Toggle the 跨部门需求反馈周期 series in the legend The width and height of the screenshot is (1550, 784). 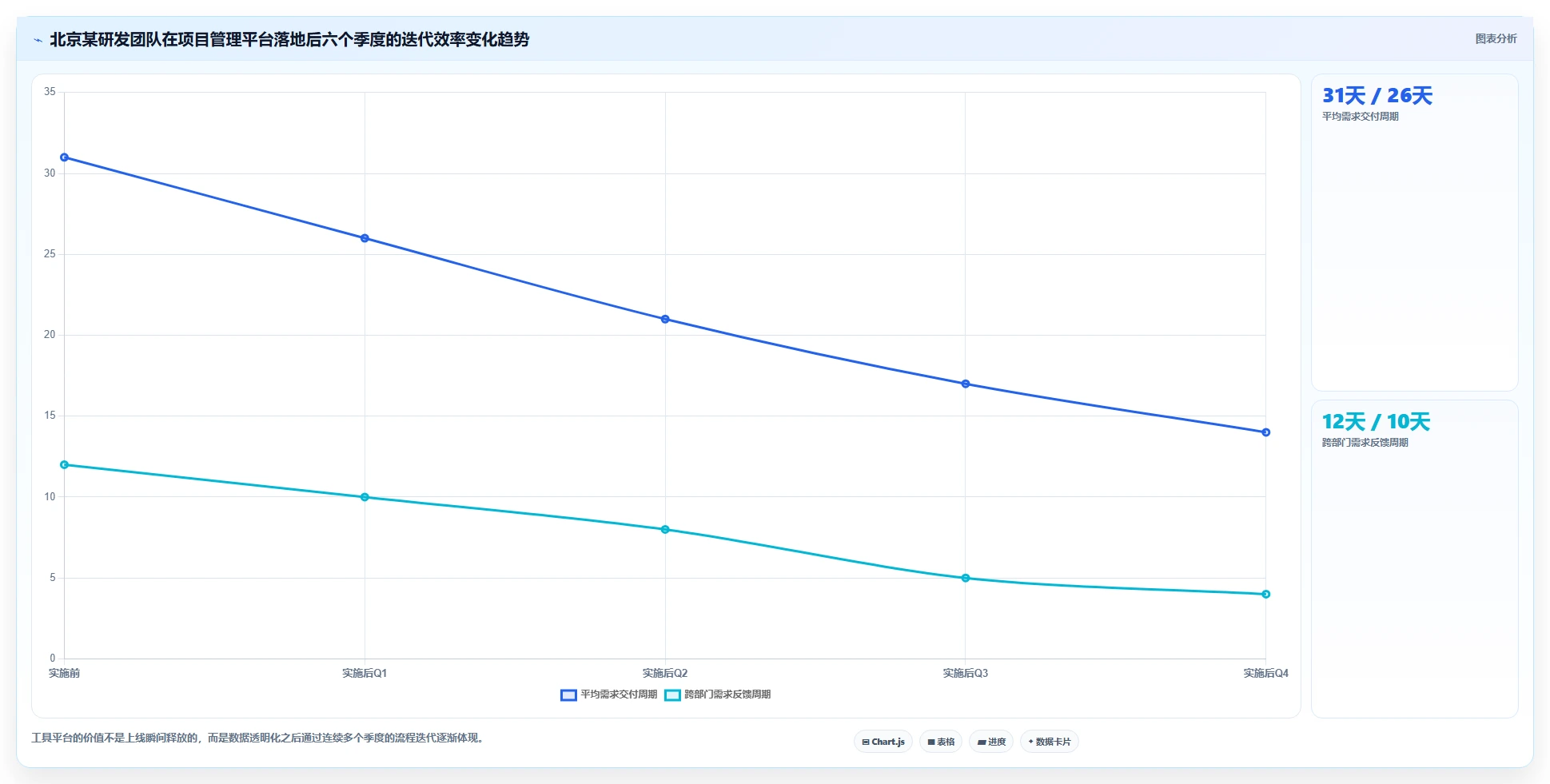718,694
